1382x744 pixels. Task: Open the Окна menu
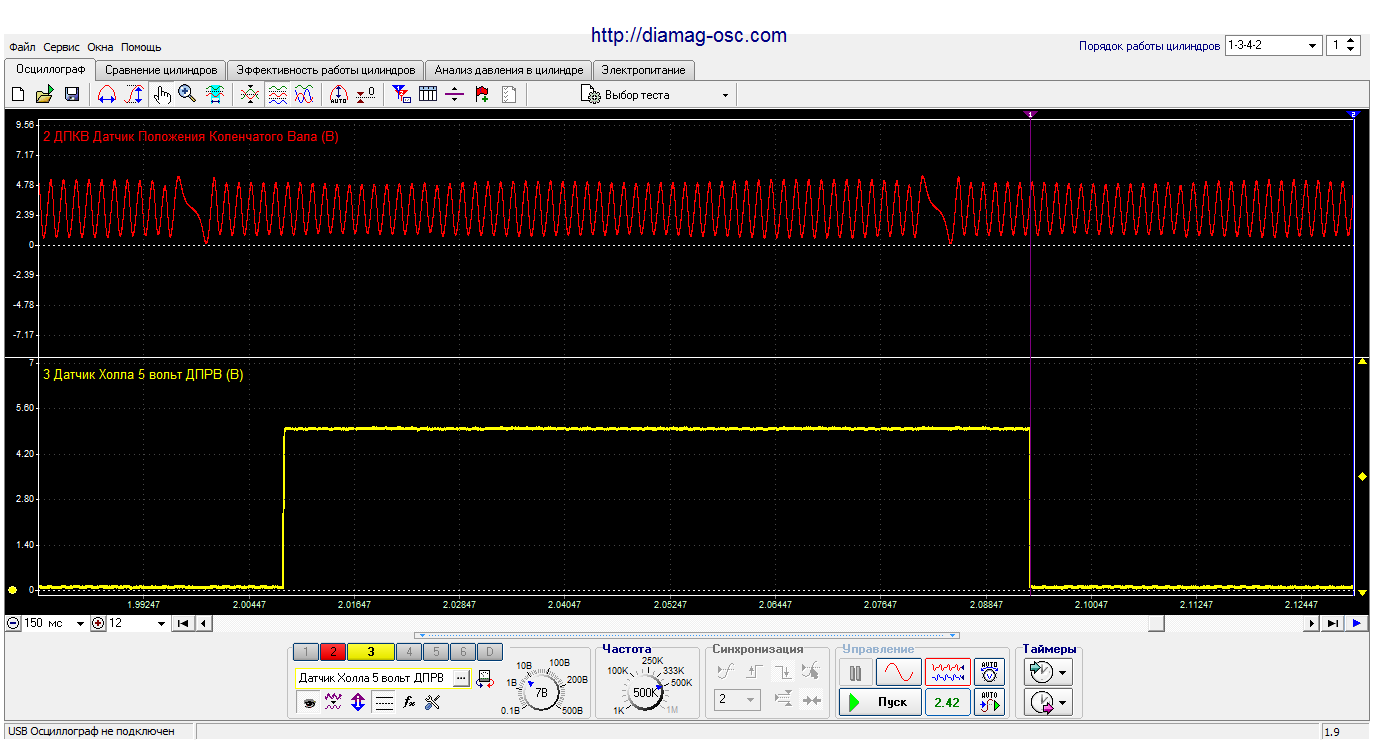click(100, 47)
